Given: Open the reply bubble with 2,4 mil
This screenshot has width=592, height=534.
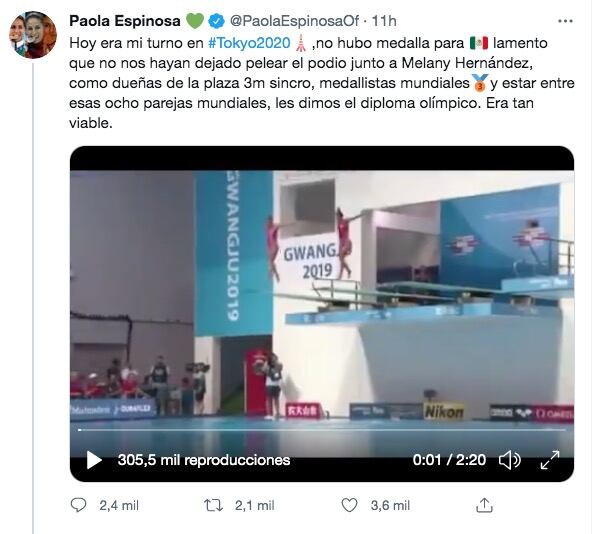Looking at the screenshot, I should 79,505.
